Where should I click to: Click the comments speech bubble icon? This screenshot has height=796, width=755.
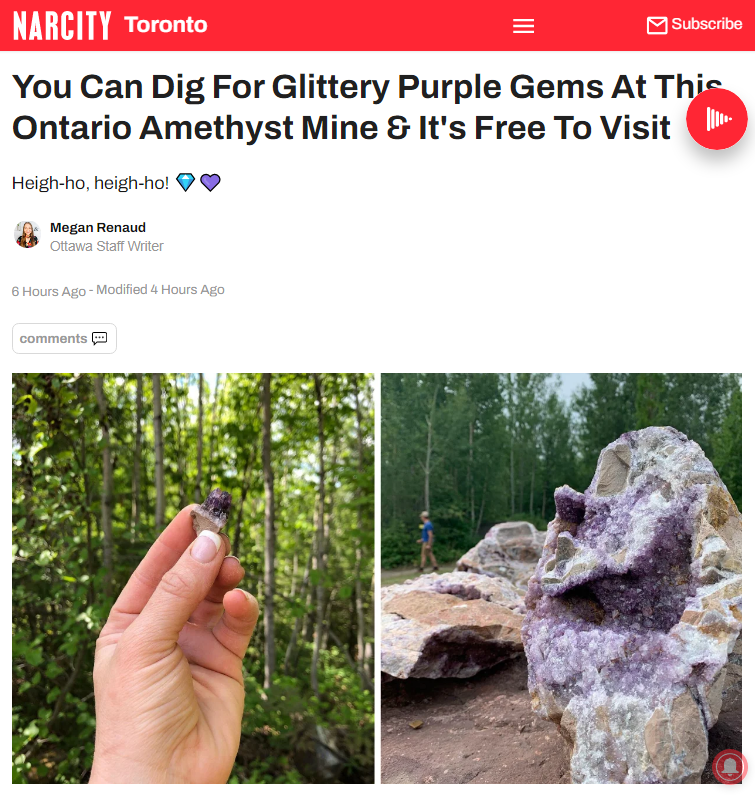click(100, 338)
